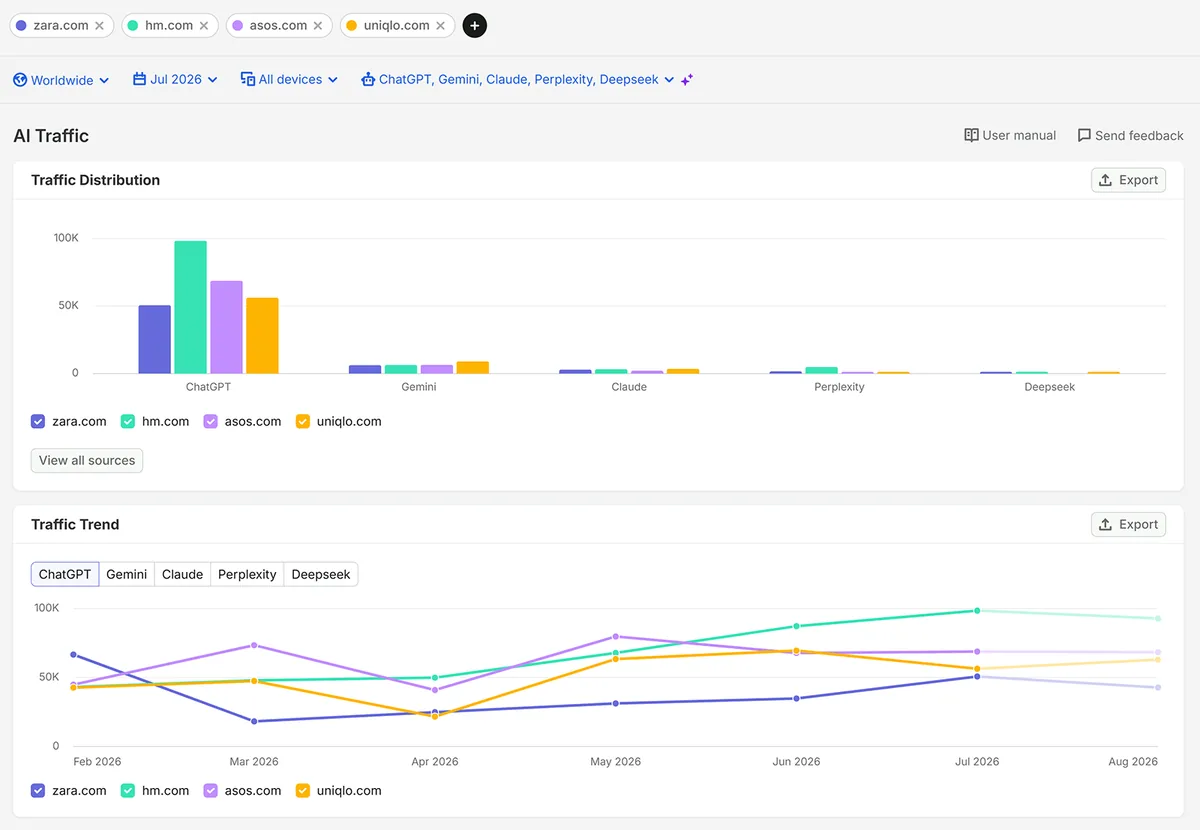
Task: Click the AI Traffic page title
Action: [x=51, y=136]
